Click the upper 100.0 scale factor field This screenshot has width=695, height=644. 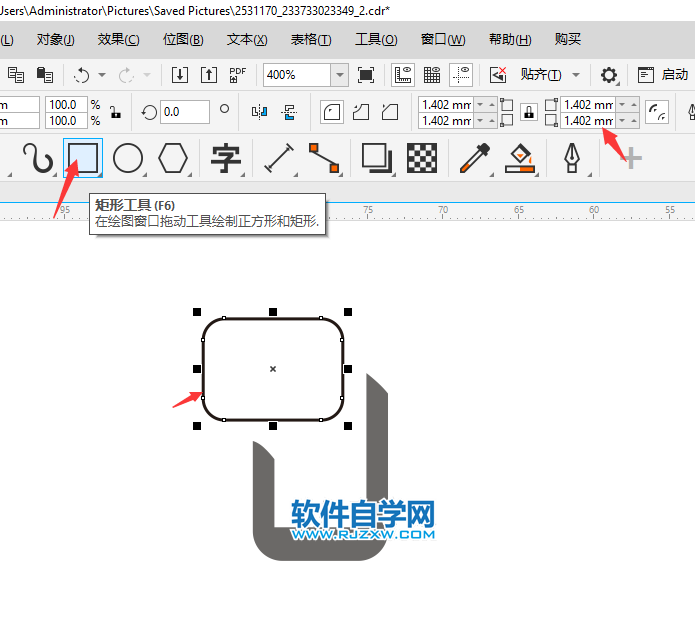click(x=66, y=105)
